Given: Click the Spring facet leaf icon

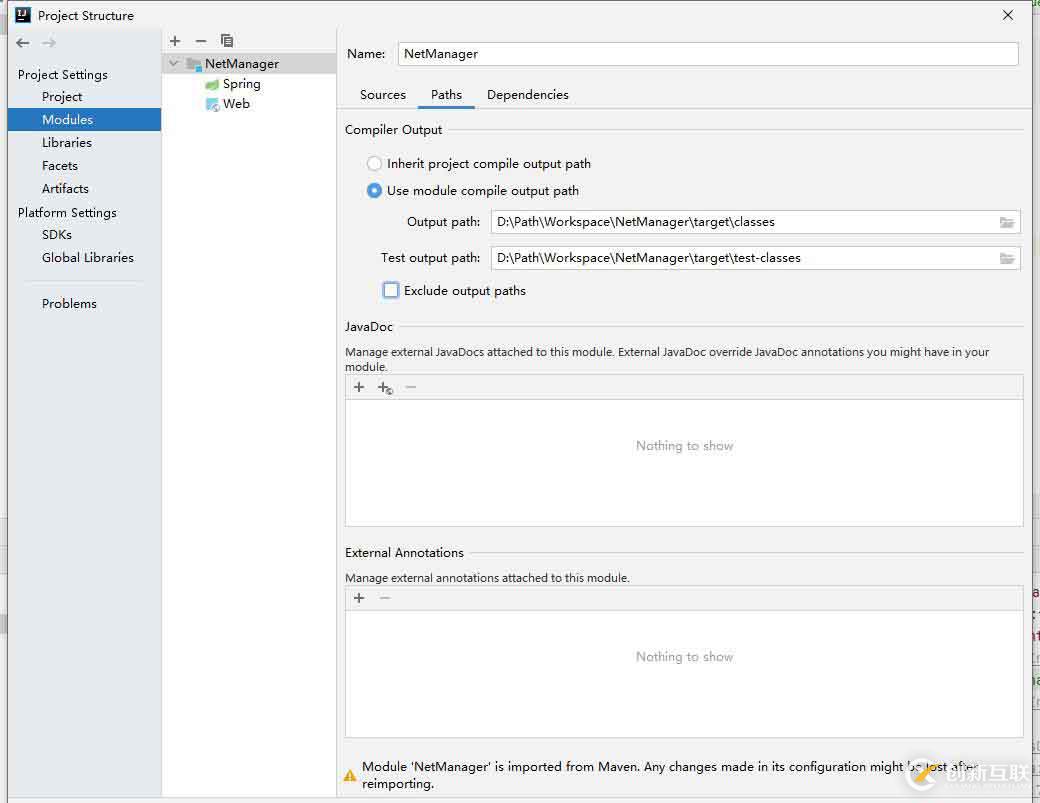Looking at the screenshot, I should 212,84.
